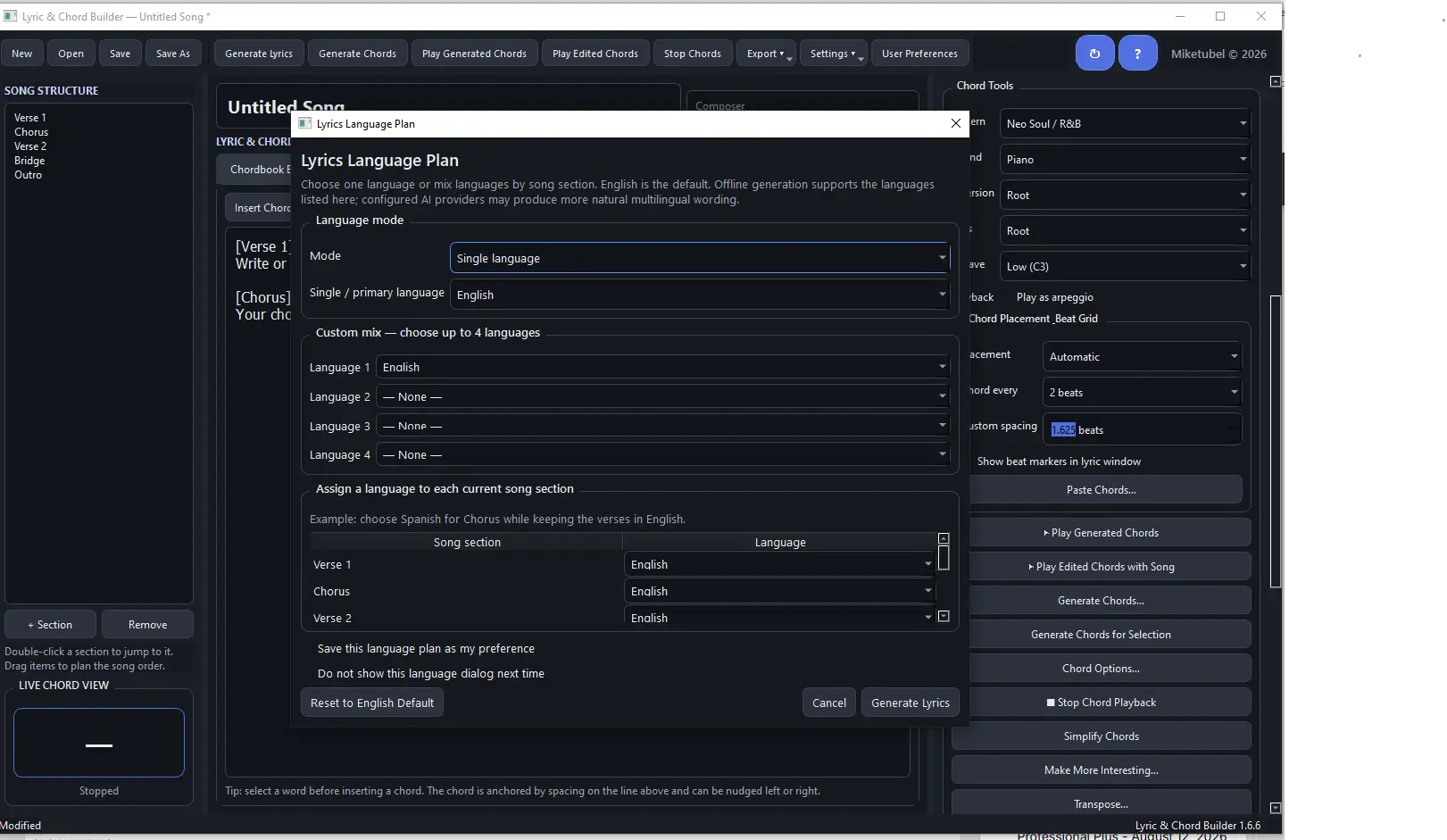Click the Open toolbar button
This screenshot has height=840, width=1447.
click(x=71, y=54)
